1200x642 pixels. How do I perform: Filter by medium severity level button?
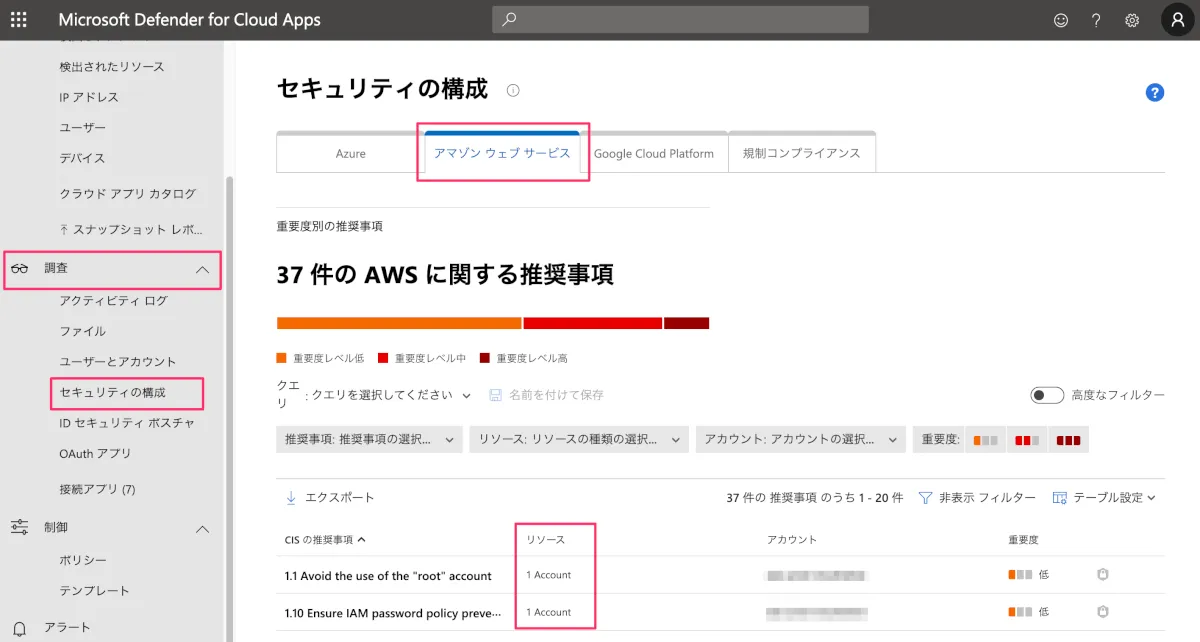[x=1025, y=440]
